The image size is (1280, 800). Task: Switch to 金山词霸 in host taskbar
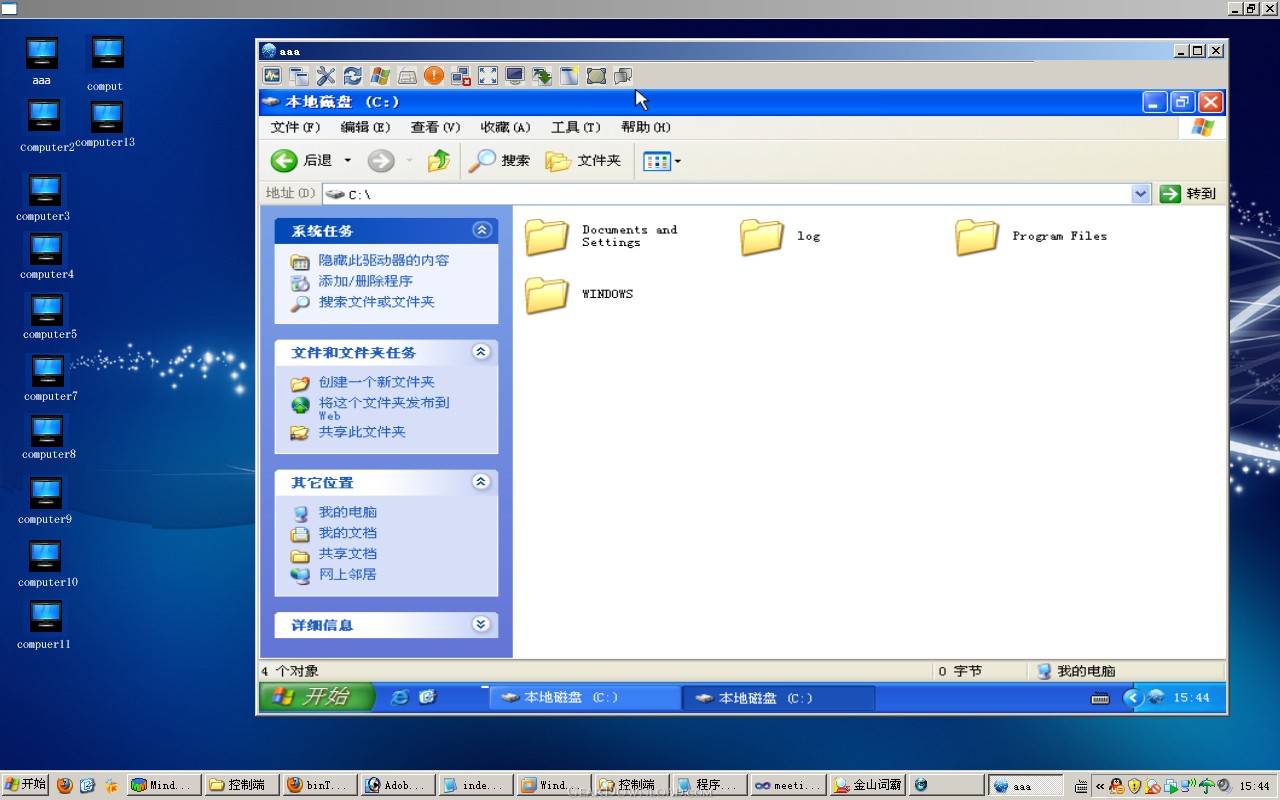click(x=869, y=785)
